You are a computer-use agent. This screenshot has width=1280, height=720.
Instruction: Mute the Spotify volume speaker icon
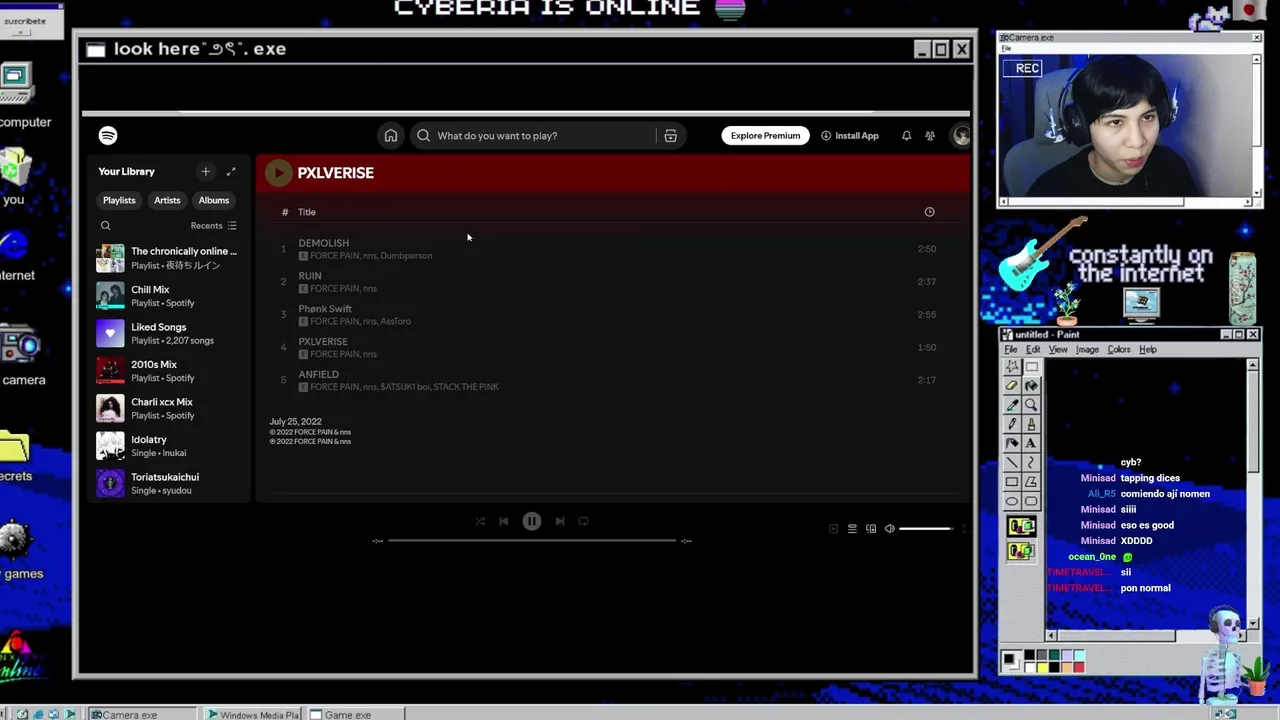(889, 528)
